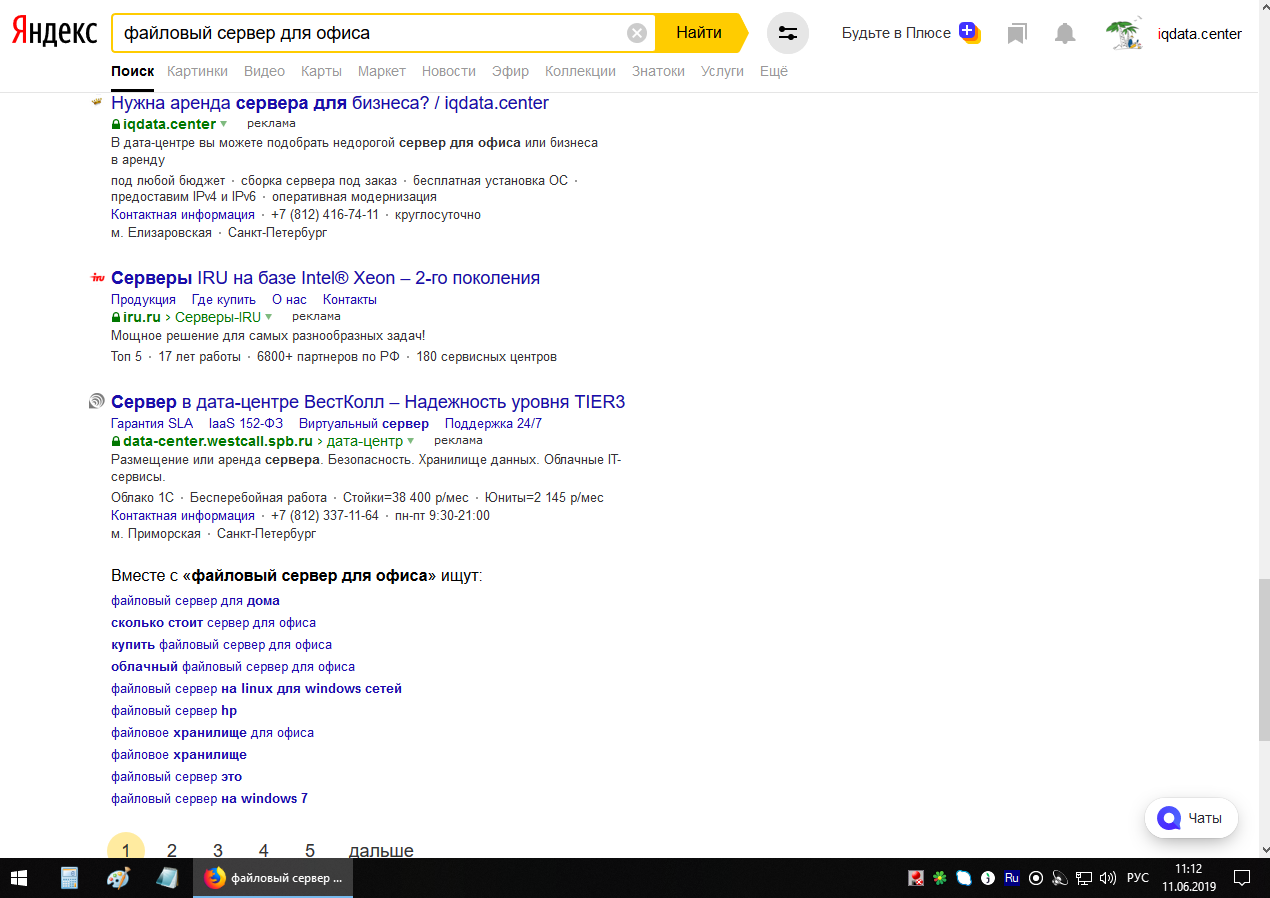Go to results page 2
Screen dimensions: 1270x898
pos(172,850)
